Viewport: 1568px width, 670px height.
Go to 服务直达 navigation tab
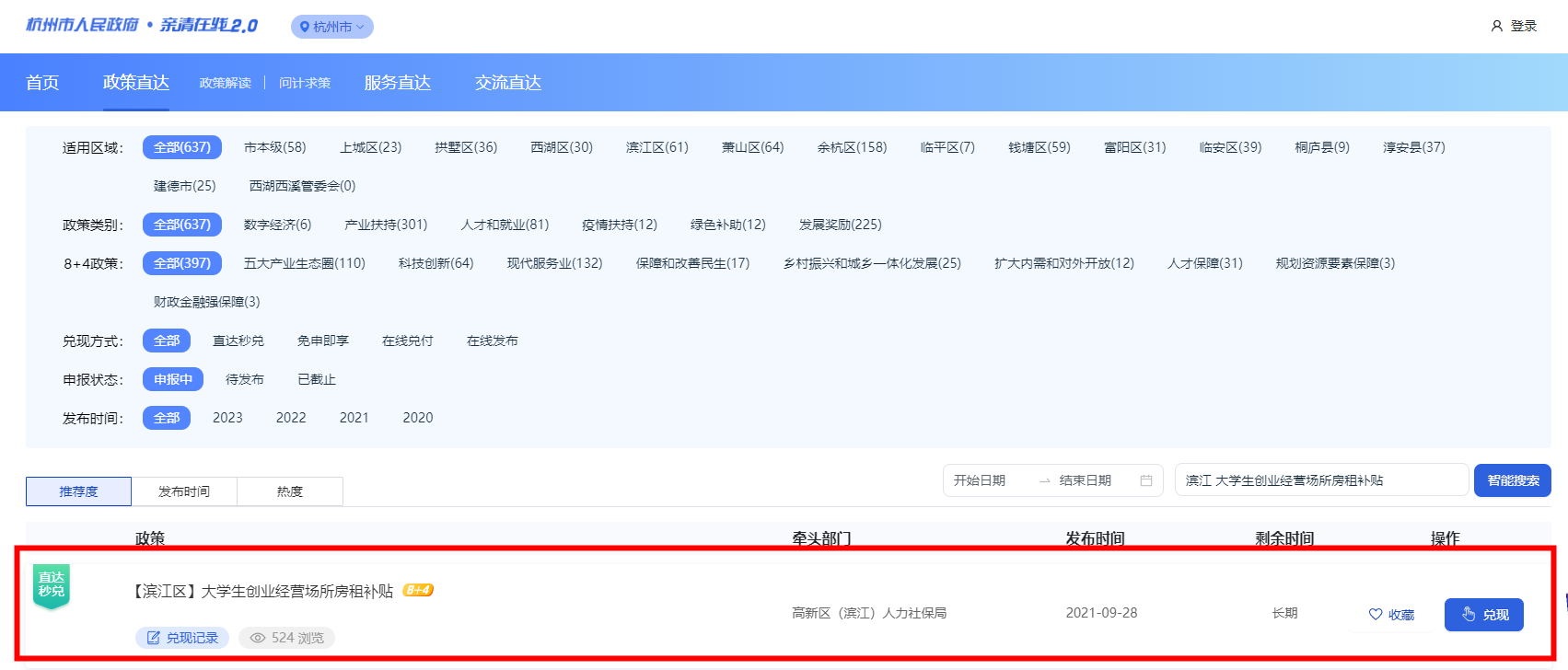coord(397,83)
